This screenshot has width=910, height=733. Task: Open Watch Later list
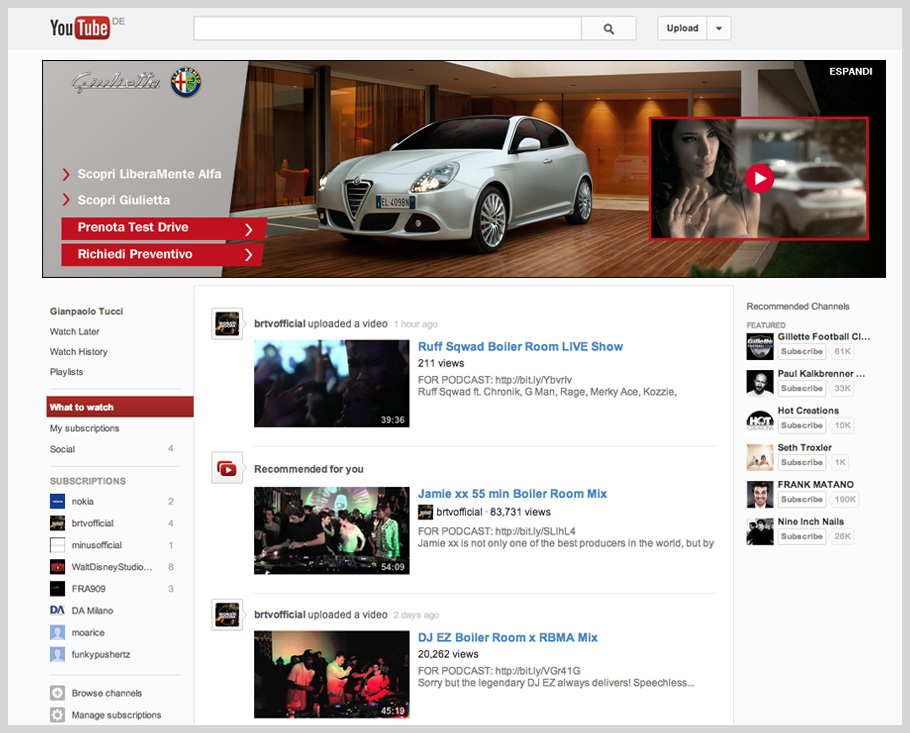pos(74,331)
